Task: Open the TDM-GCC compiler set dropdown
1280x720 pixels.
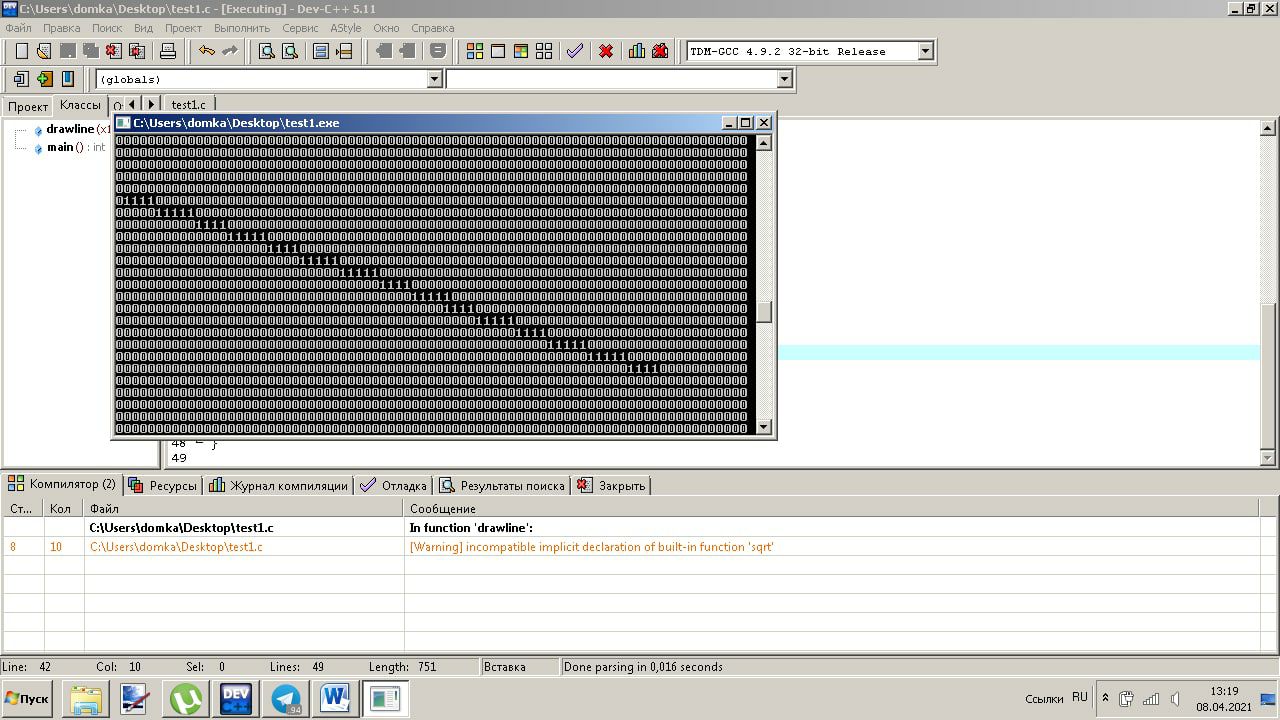Action: (925, 51)
